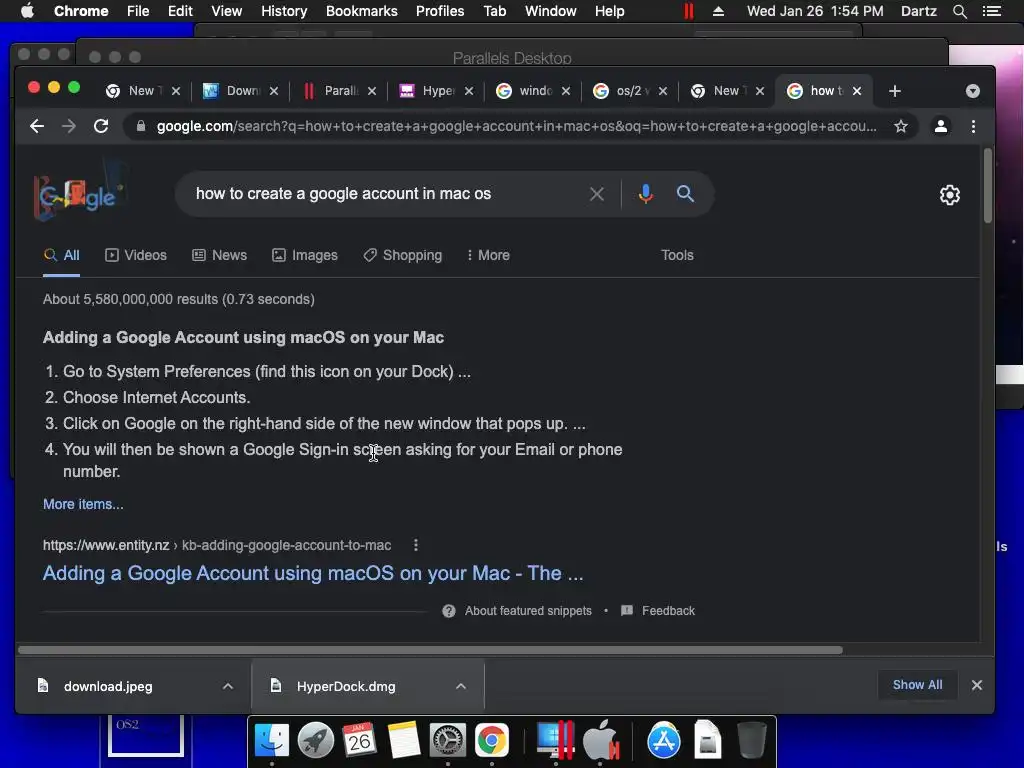Viewport: 1024px width, 768px height.
Task: Open the Adding a Google Account result
Action: point(313,573)
